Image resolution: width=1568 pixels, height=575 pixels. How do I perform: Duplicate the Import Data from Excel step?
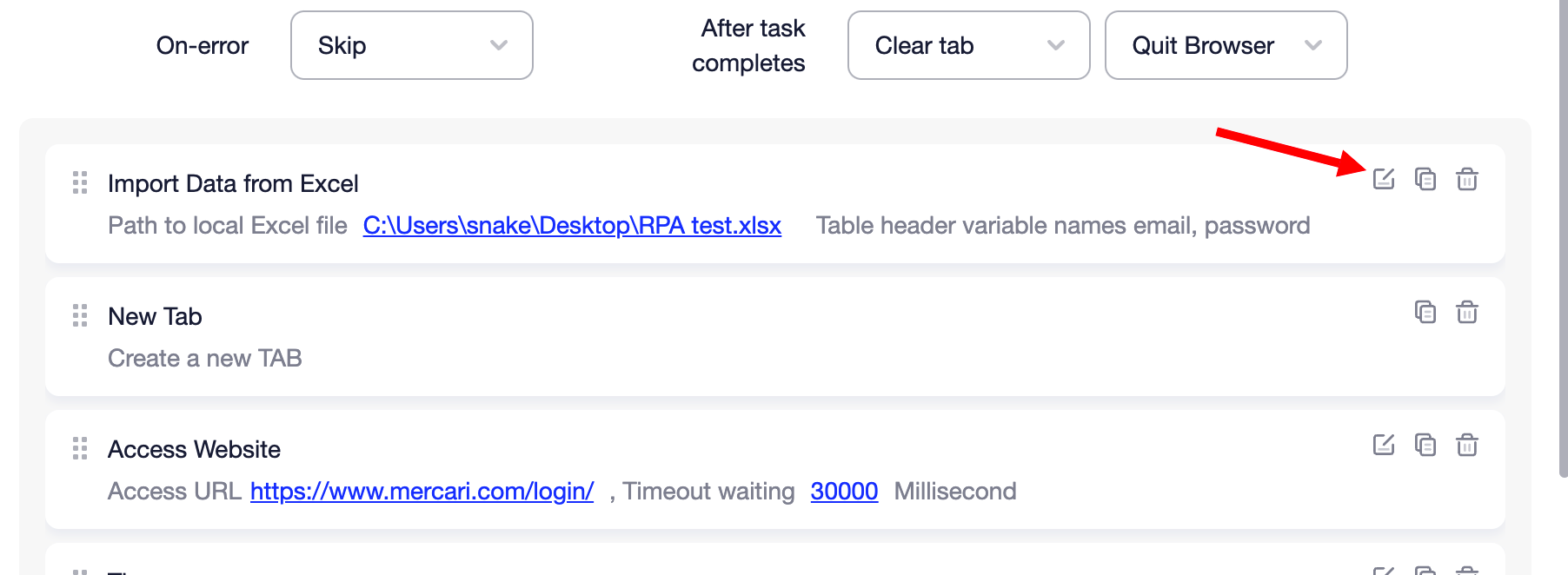(1425, 180)
